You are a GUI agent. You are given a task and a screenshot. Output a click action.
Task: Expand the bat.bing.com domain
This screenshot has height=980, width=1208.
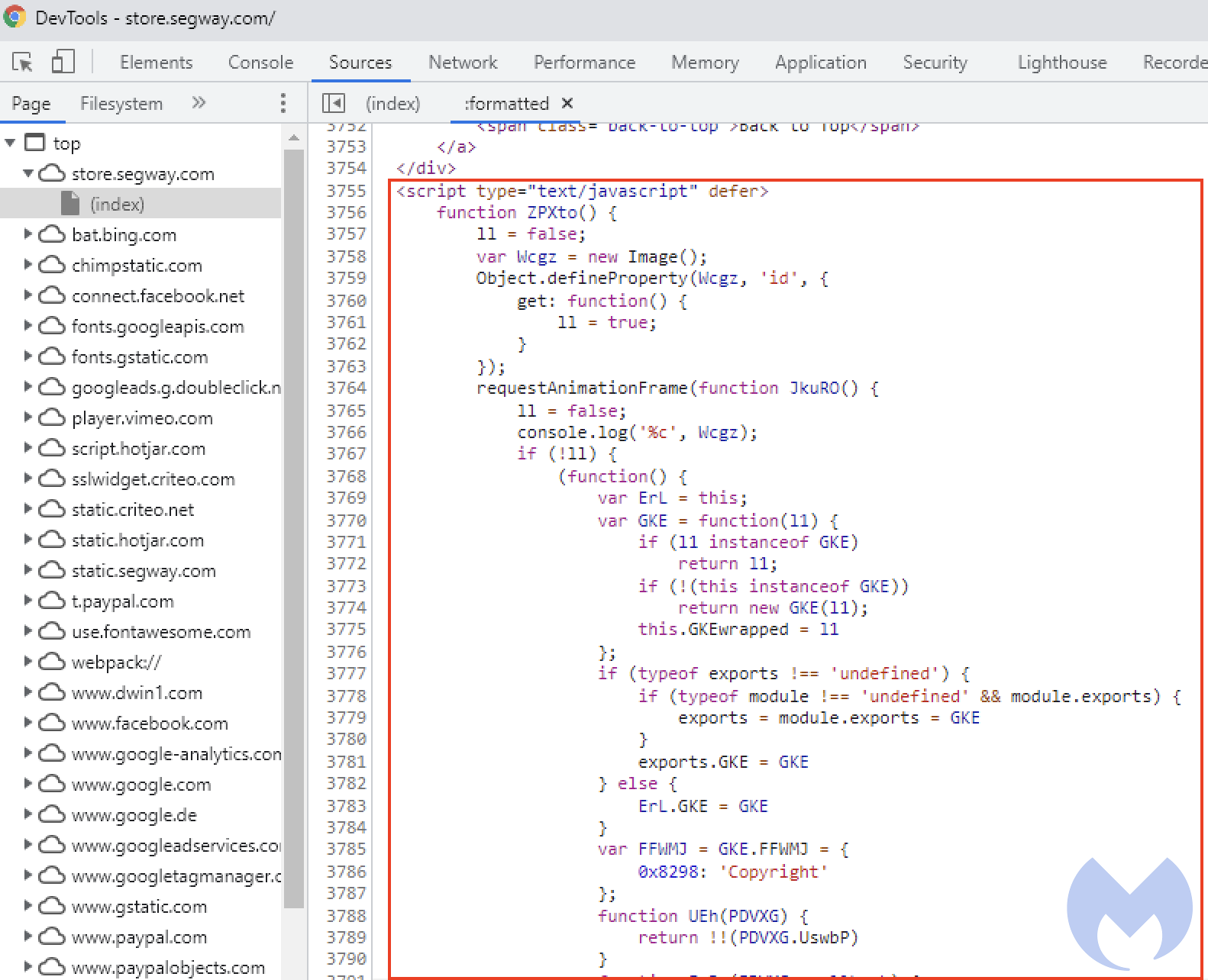[x=28, y=234]
